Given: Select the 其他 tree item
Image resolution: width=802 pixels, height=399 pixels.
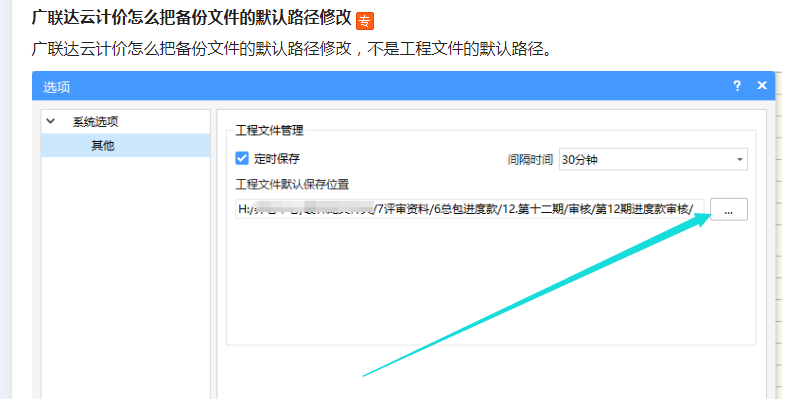Looking at the screenshot, I should pos(125,146).
